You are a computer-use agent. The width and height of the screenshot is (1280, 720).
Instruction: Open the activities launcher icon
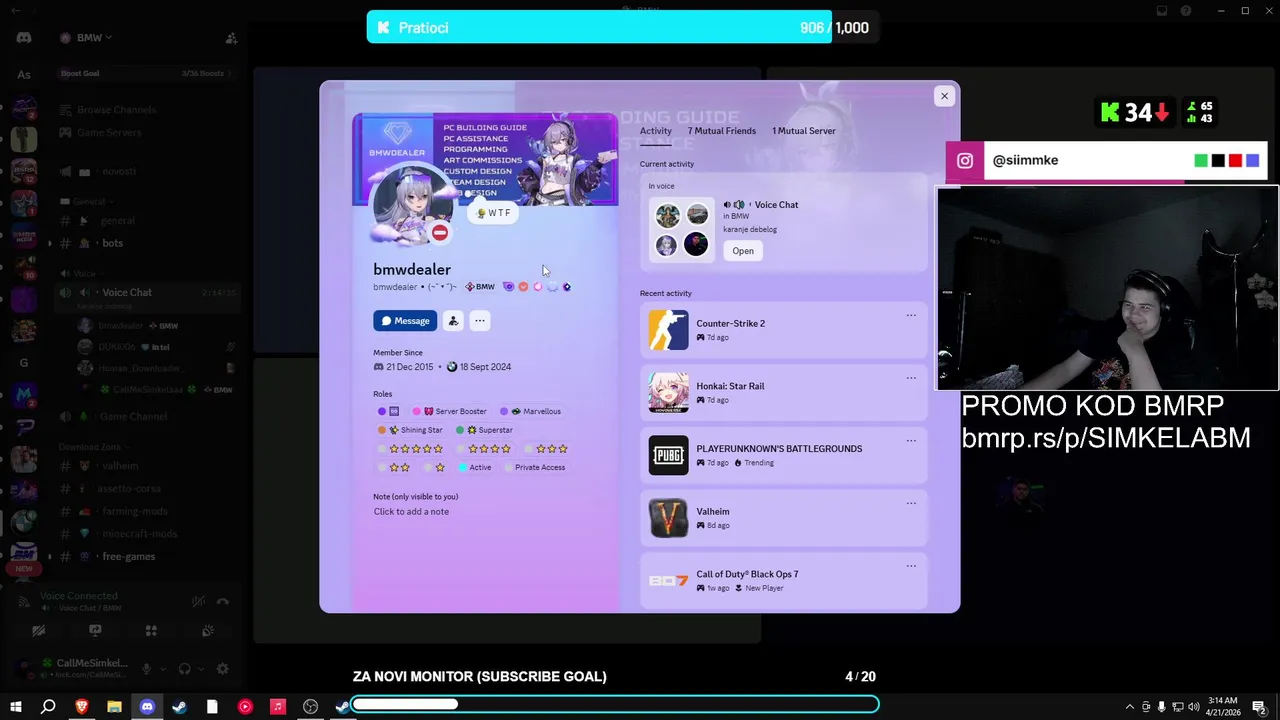click(x=151, y=631)
